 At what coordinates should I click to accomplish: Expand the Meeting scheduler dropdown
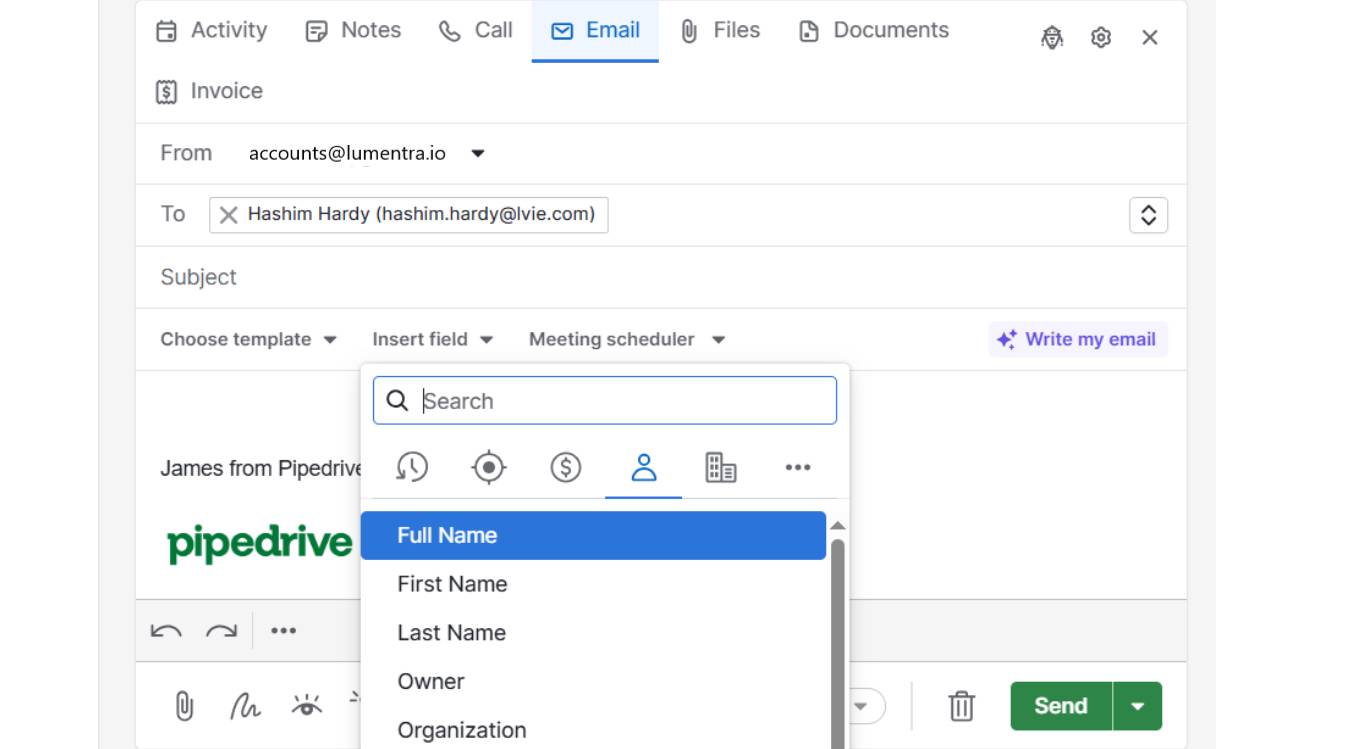[x=625, y=339]
